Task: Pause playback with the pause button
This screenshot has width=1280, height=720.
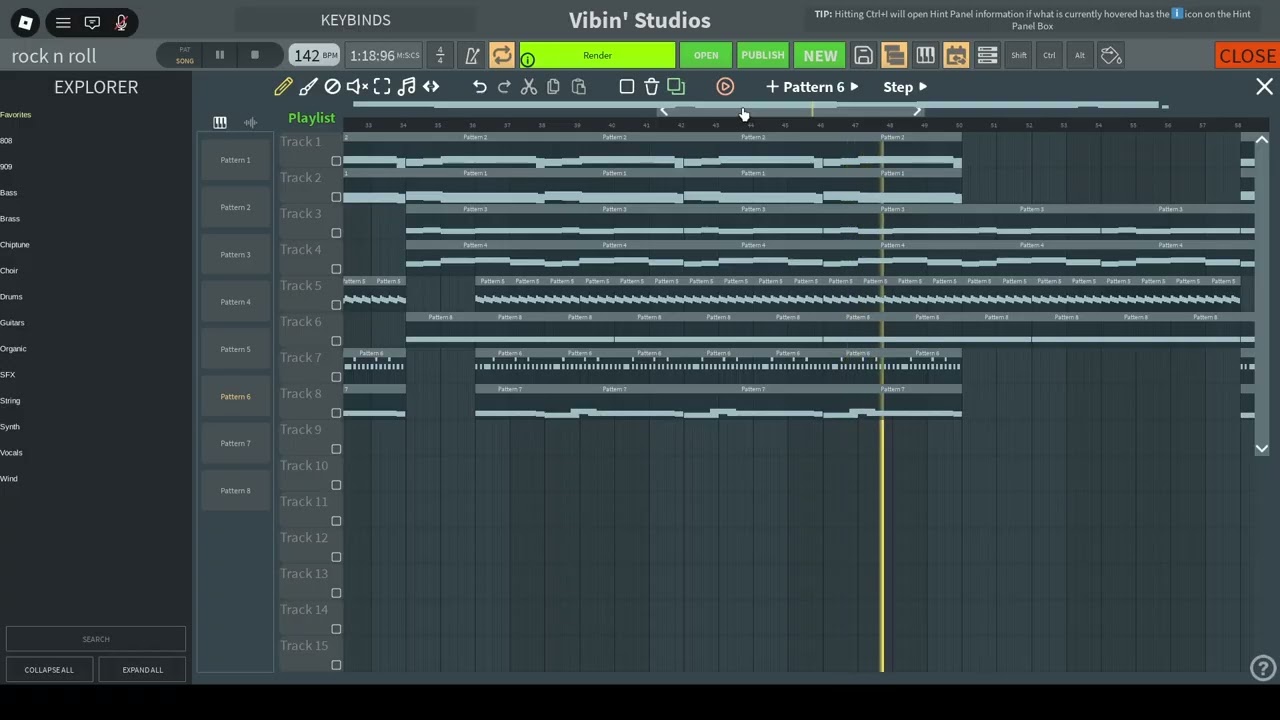Action: (x=220, y=55)
